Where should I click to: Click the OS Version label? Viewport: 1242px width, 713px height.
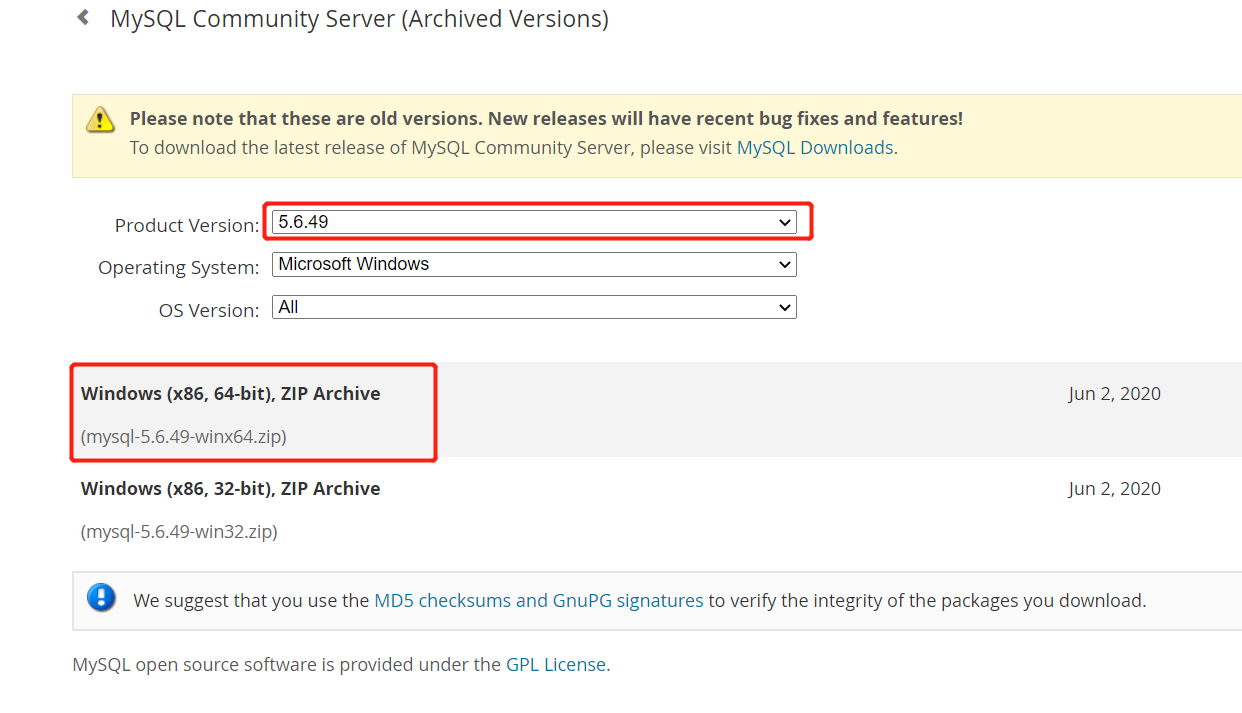(209, 310)
